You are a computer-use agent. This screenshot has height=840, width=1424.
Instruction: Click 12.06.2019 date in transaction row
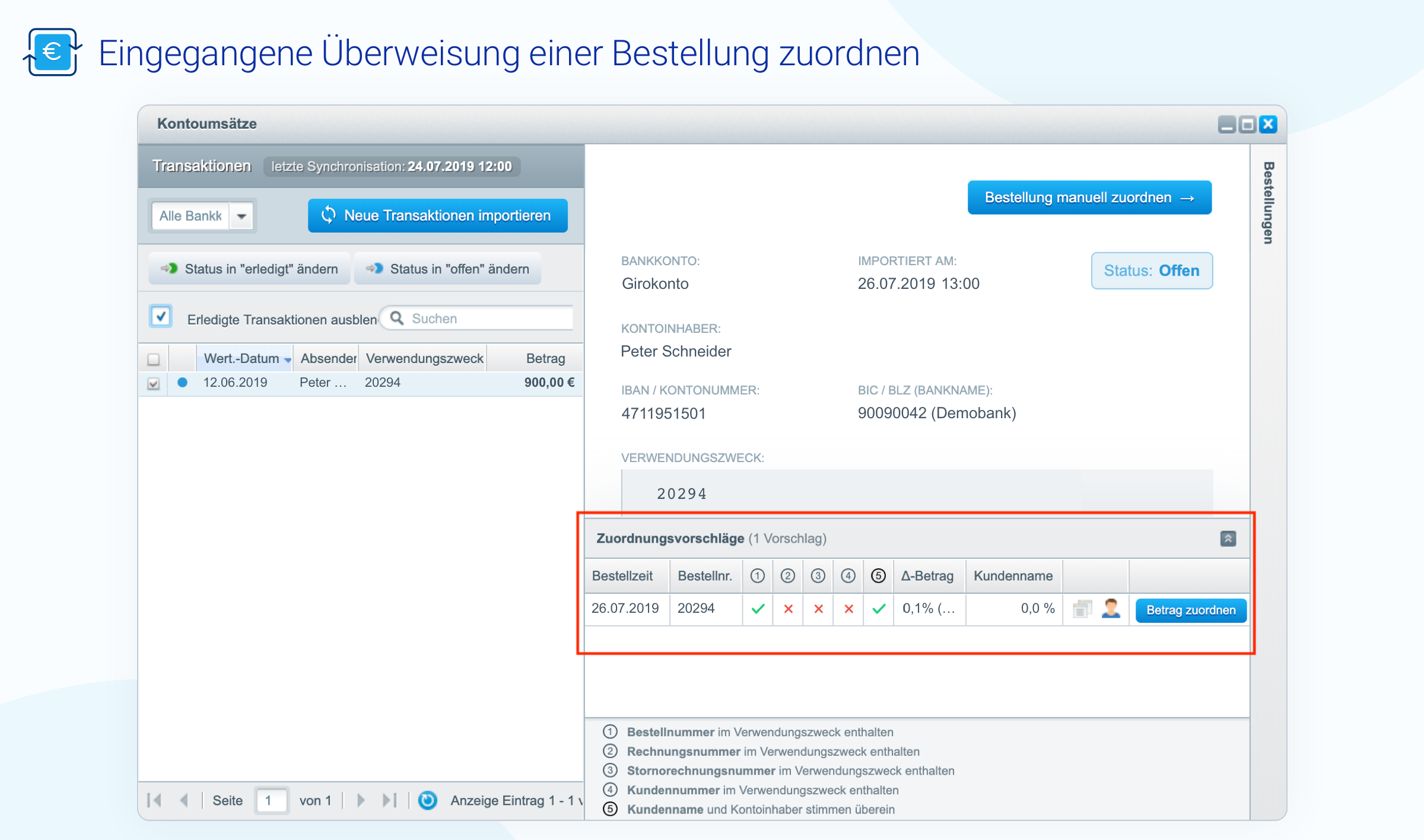235,383
